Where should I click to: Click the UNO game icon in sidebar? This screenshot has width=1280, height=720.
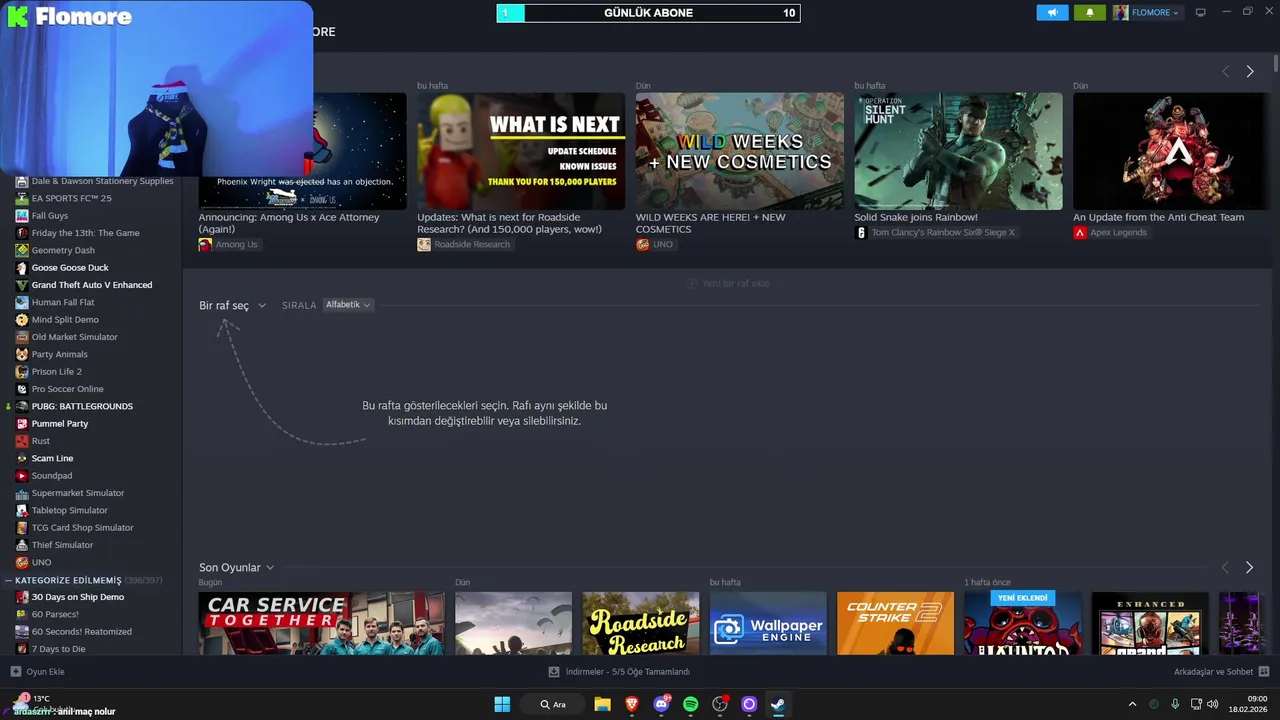22,562
